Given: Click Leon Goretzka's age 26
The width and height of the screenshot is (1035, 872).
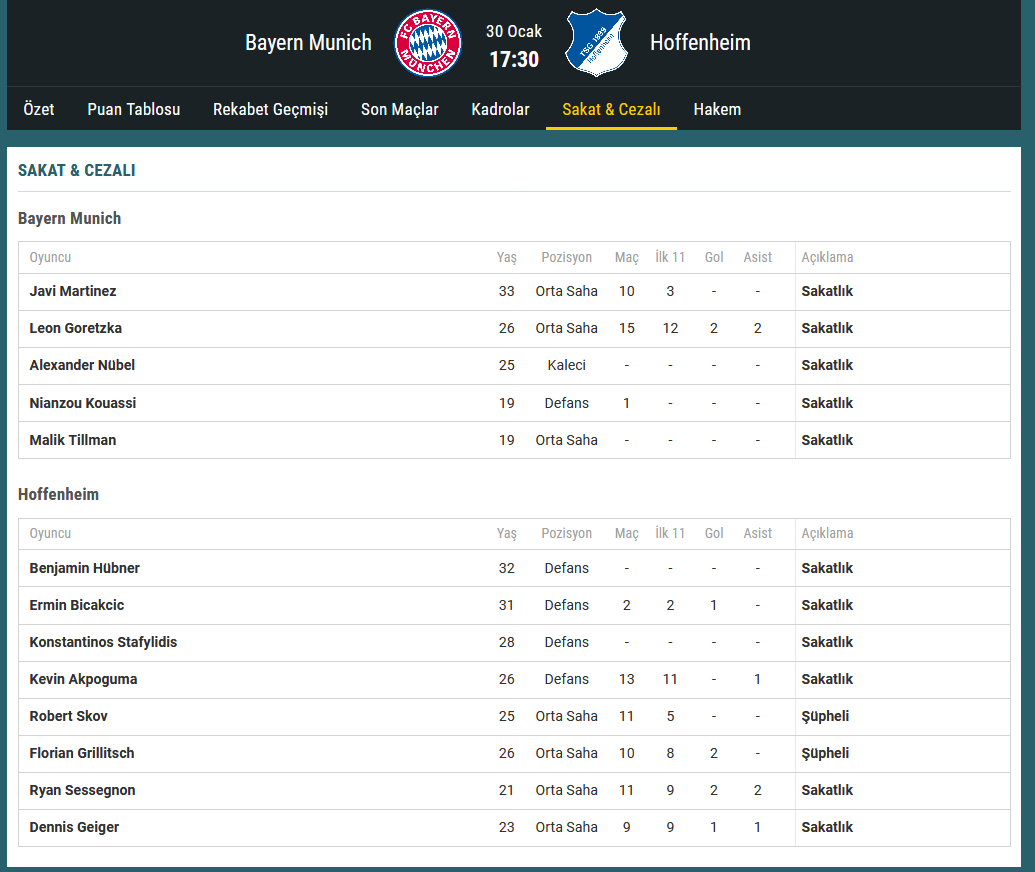Looking at the screenshot, I should point(506,328).
